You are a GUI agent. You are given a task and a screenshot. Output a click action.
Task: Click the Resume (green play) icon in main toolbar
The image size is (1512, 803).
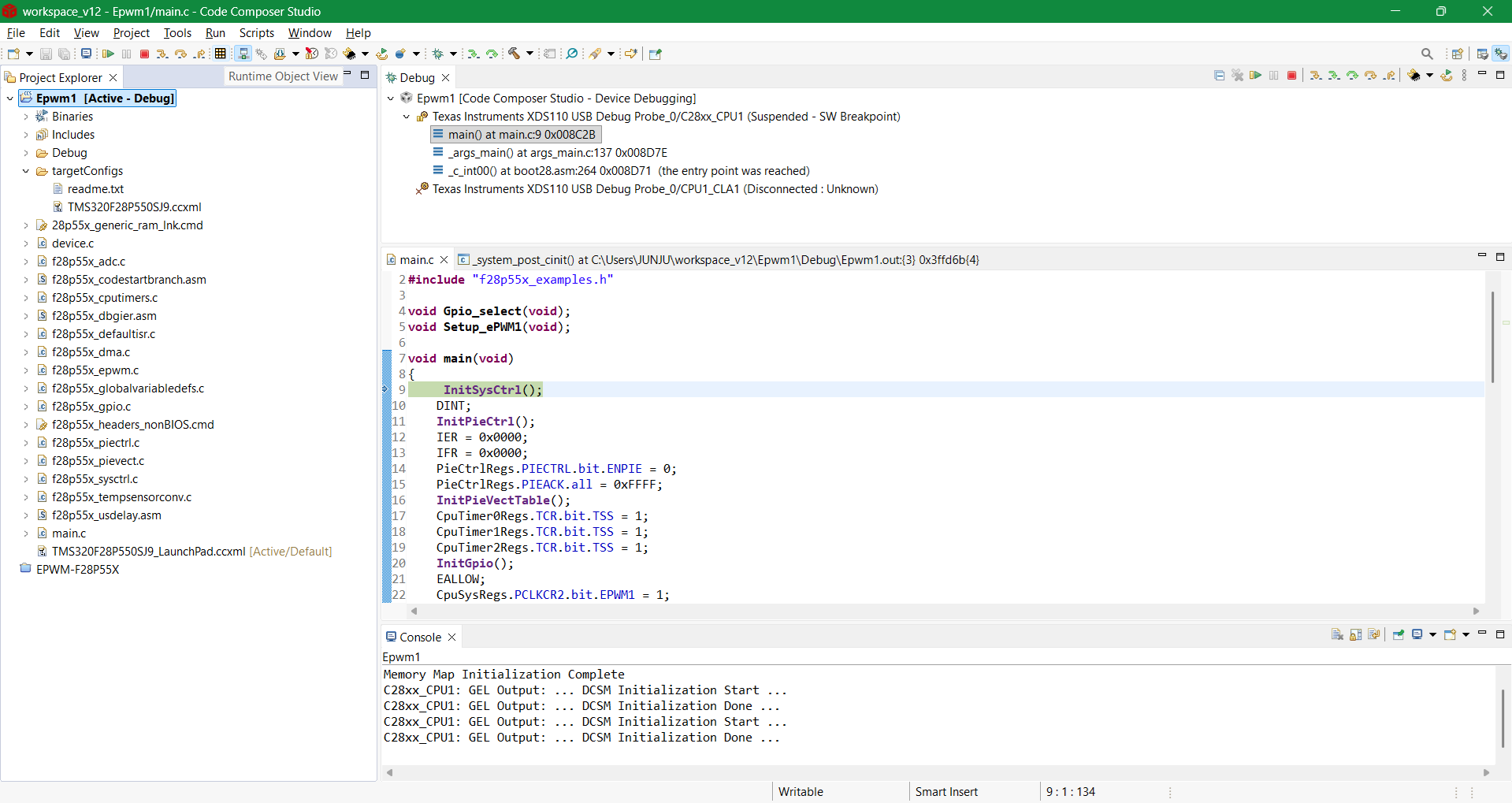pos(108,54)
